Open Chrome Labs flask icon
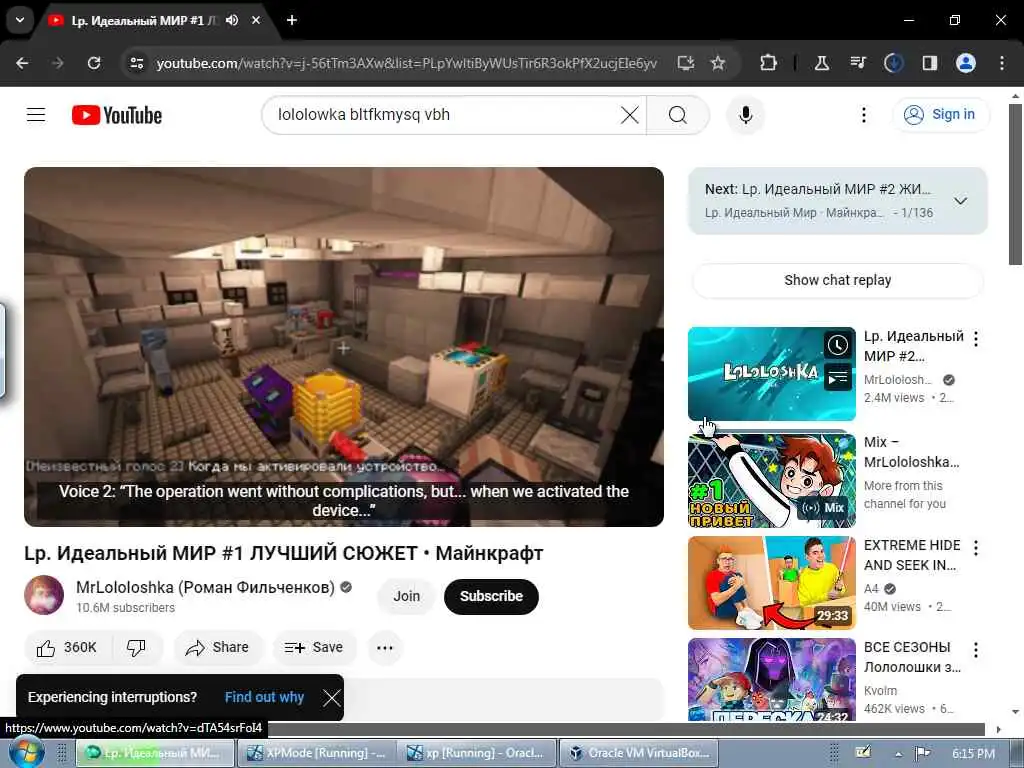This screenshot has width=1024, height=768. pyautogui.click(x=822, y=63)
